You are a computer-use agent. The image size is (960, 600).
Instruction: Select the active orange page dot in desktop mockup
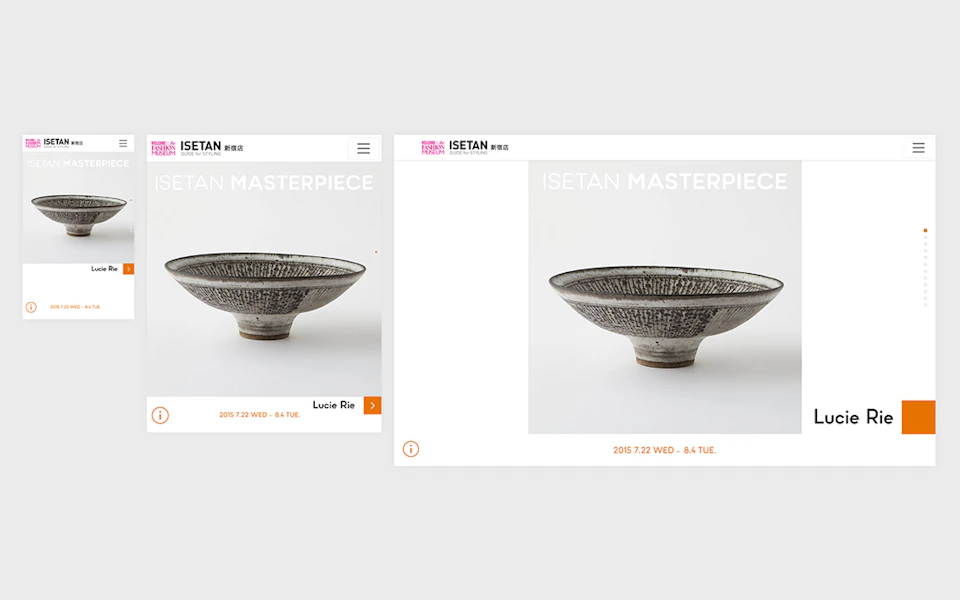coord(925,231)
